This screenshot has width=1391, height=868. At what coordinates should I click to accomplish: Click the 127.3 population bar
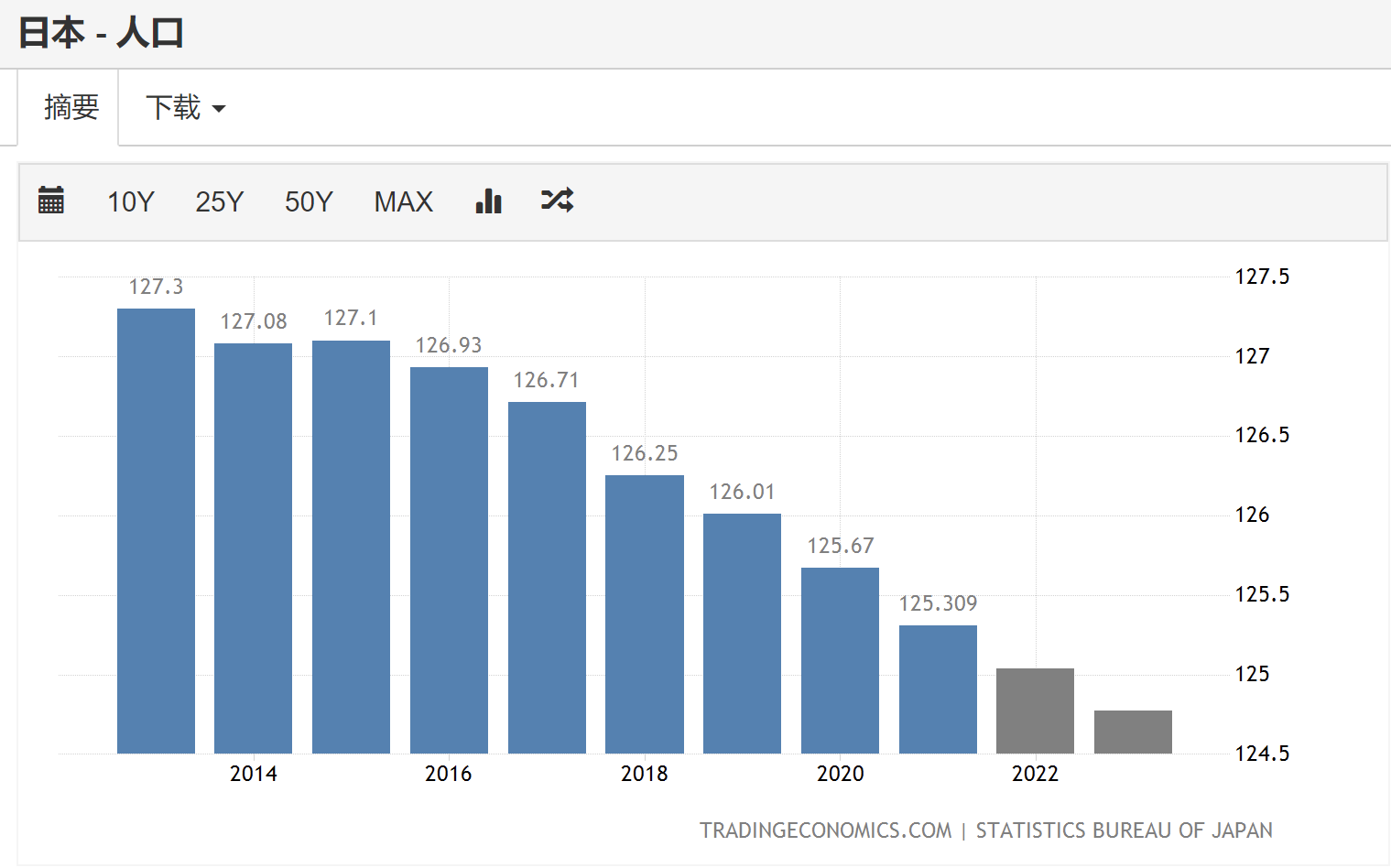(156, 531)
